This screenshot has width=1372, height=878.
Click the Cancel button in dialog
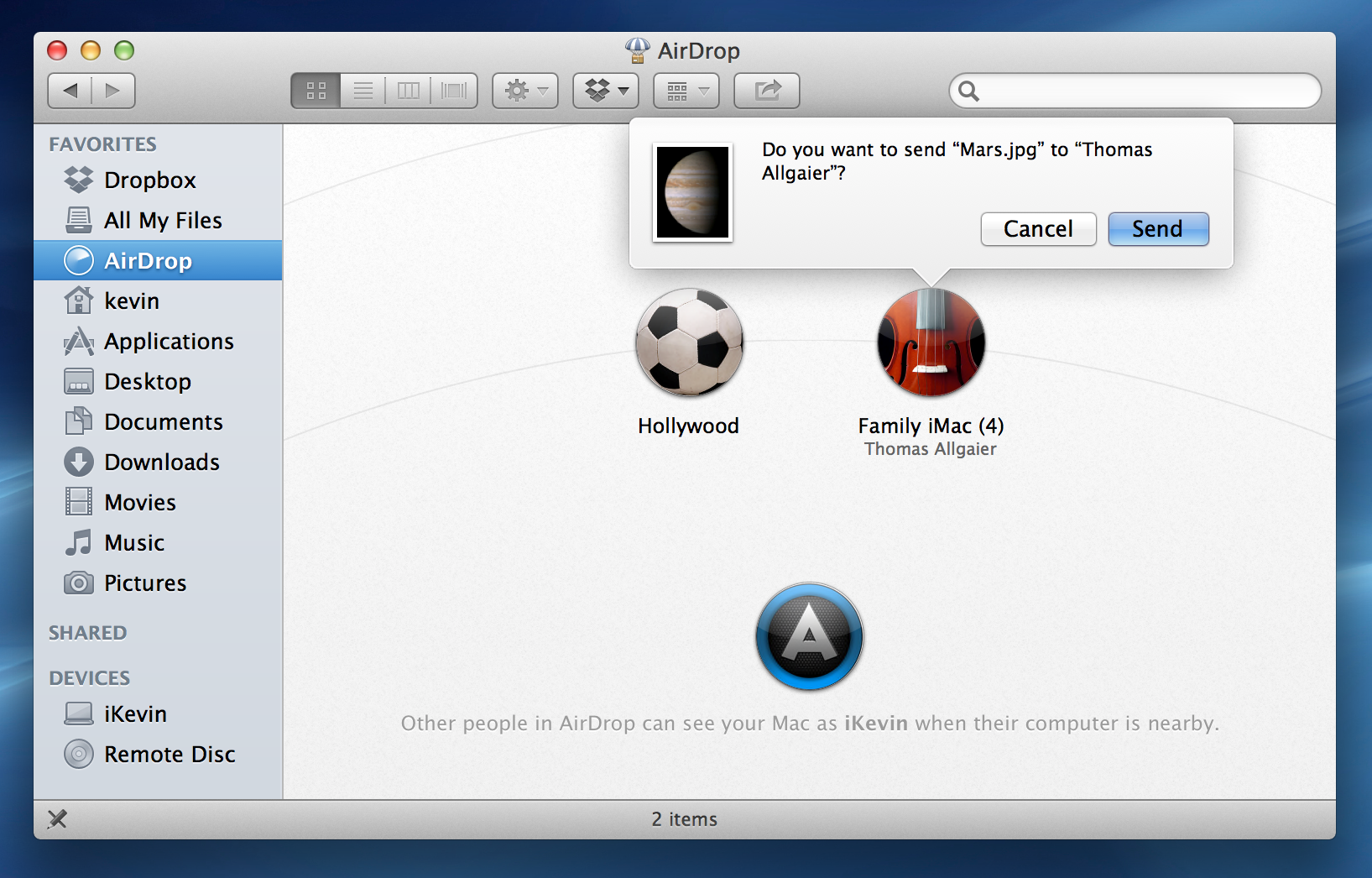point(1038,229)
